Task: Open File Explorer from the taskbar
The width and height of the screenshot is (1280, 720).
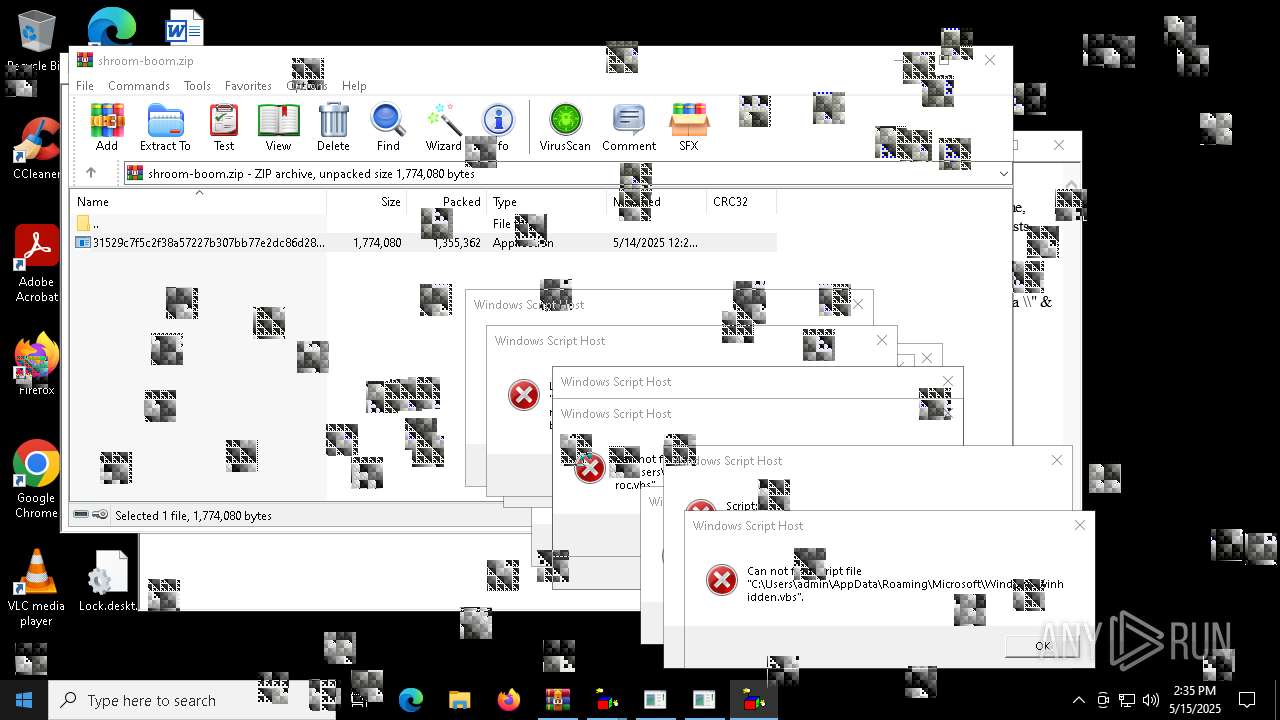Action: (459, 700)
